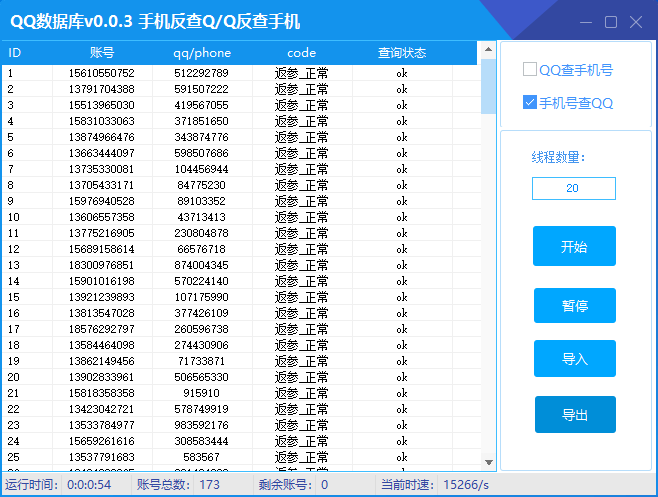Select account cell 13735330081
The height and width of the screenshot is (497, 658).
[102, 169]
